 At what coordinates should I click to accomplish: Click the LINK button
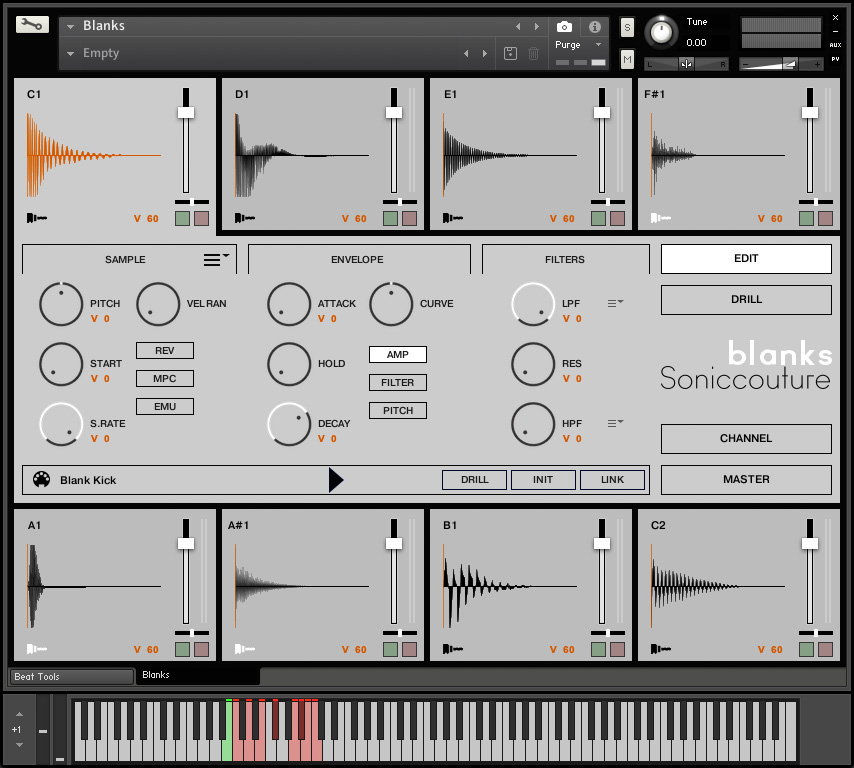pyautogui.click(x=612, y=480)
